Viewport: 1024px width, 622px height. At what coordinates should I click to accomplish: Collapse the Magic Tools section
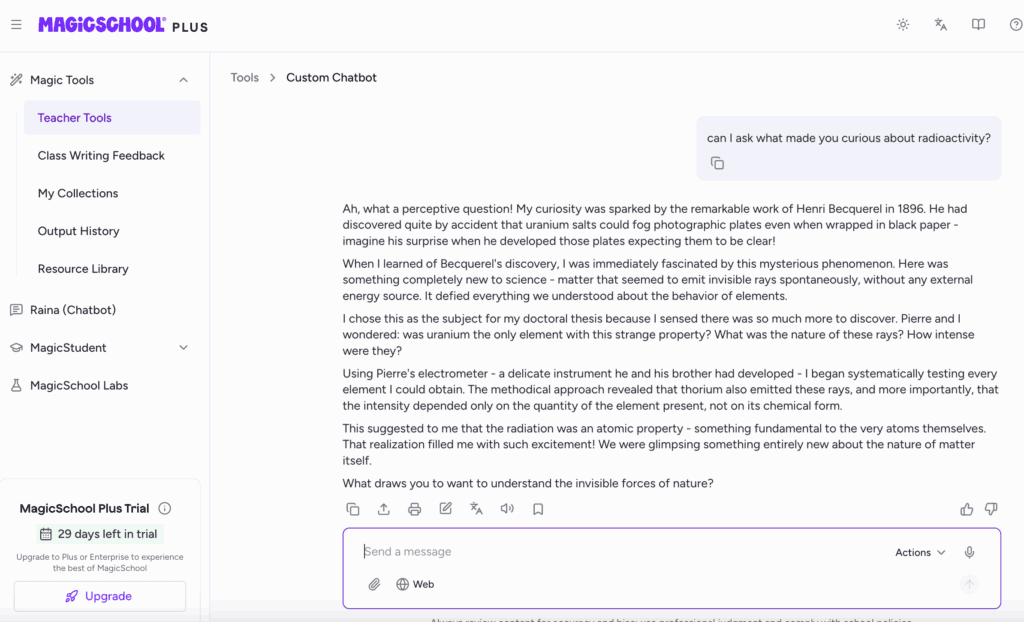click(x=183, y=80)
